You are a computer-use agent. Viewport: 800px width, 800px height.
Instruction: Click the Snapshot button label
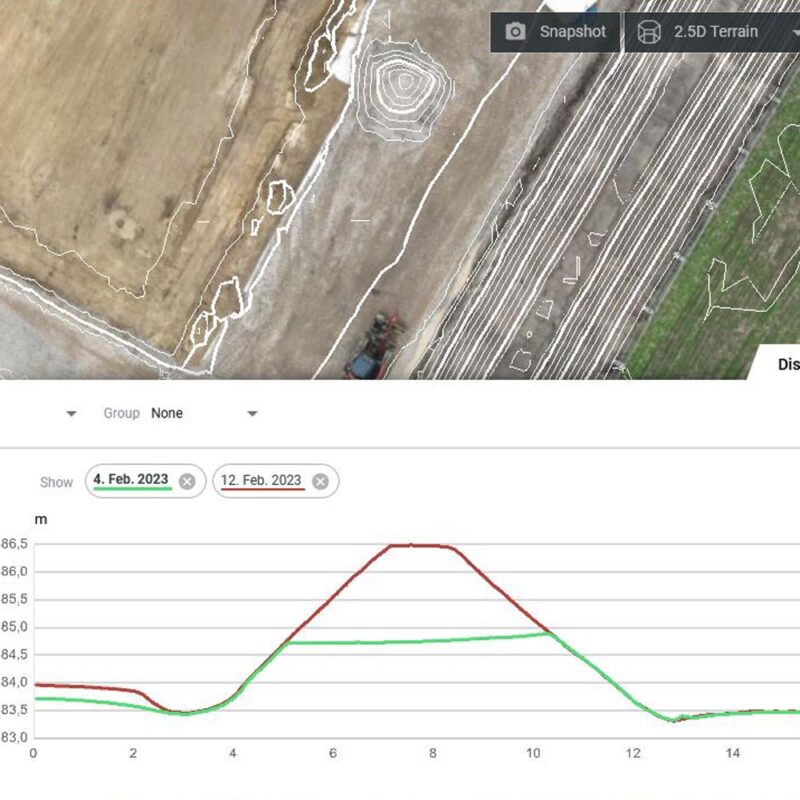572,32
